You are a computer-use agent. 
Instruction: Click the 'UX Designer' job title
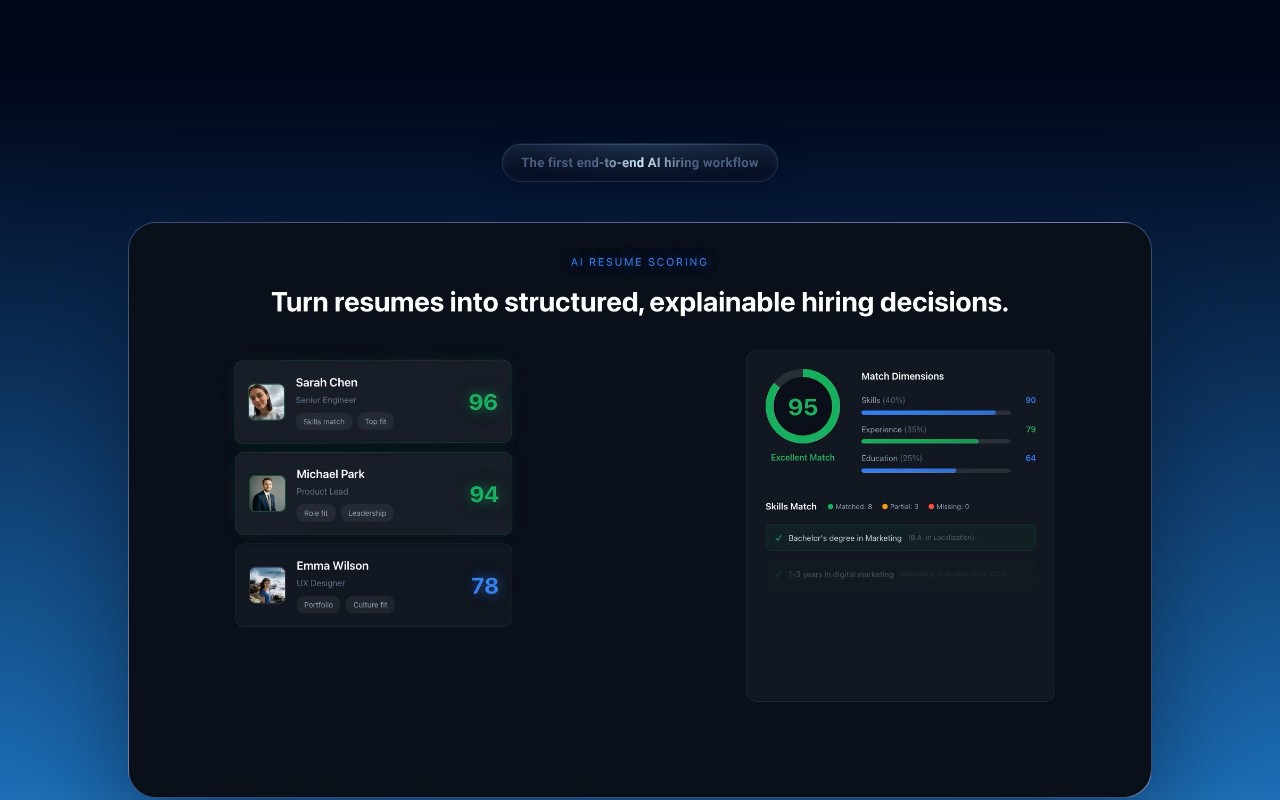click(321, 583)
